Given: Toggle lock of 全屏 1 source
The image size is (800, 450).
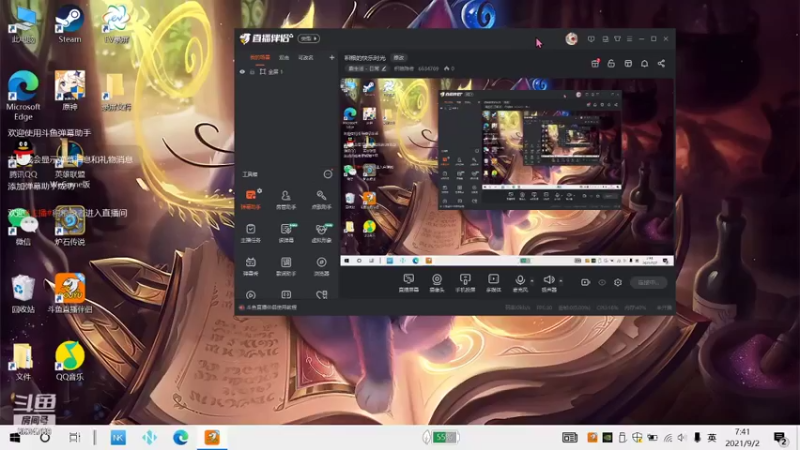Looking at the screenshot, I should [252, 72].
